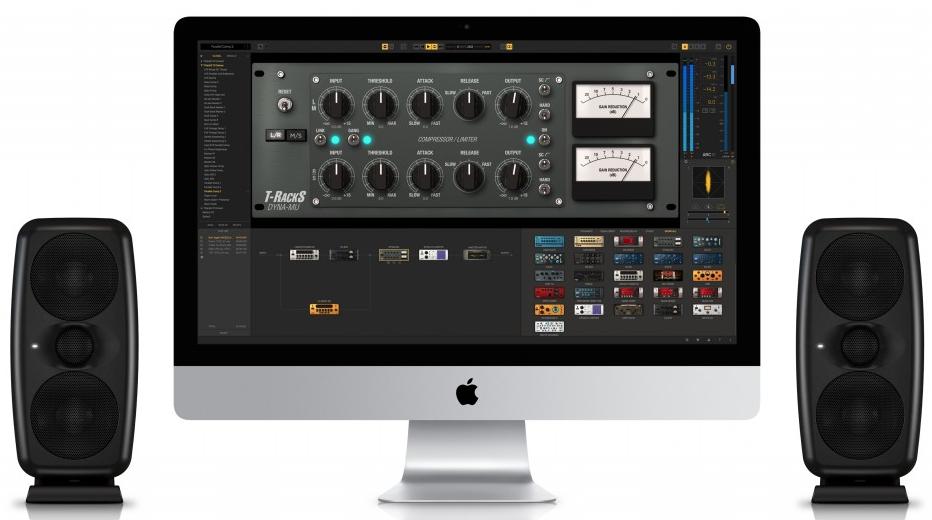Flip the ON switch beside right cyan light
This screenshot has width=932, height=520.
point(544,140)
